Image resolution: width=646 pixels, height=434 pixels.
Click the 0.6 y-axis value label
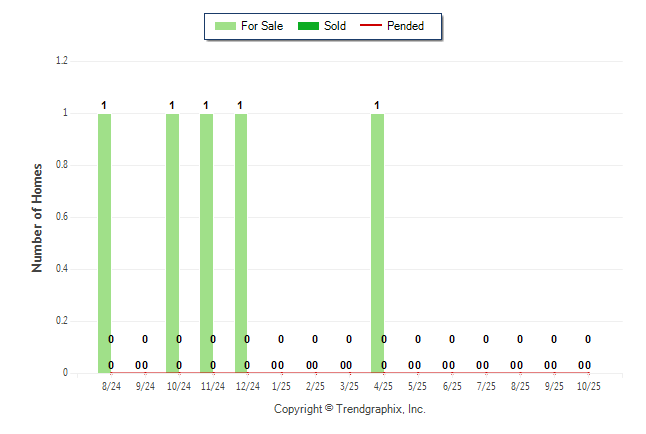pos(61,217)
